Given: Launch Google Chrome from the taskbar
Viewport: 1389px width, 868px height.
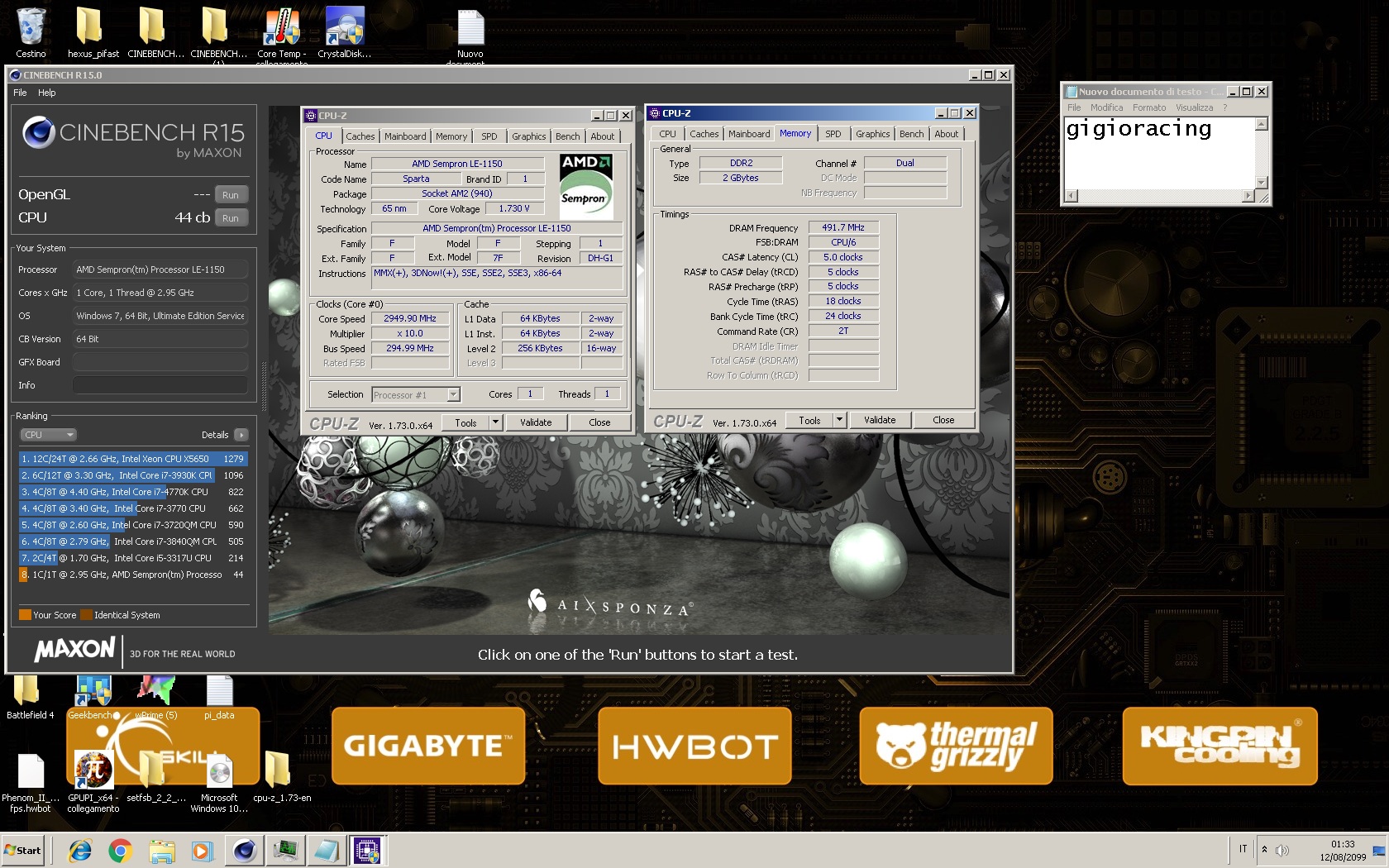Looking at the screenshot, I should coord(121,850).
